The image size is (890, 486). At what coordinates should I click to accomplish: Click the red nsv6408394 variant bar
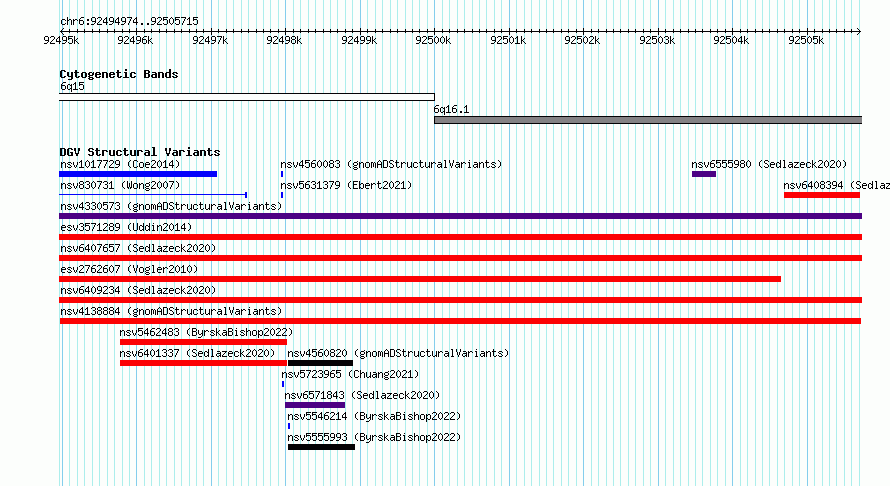(822, 195)
